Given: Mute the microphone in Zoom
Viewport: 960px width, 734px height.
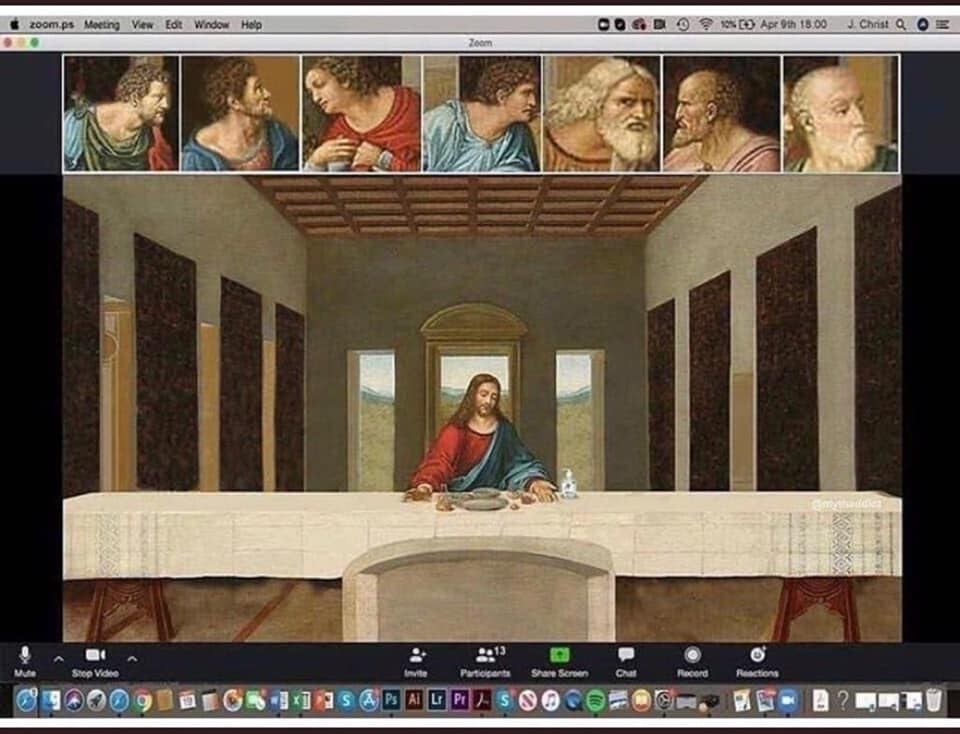Looking at the screenshot, I should coord(24,661).
